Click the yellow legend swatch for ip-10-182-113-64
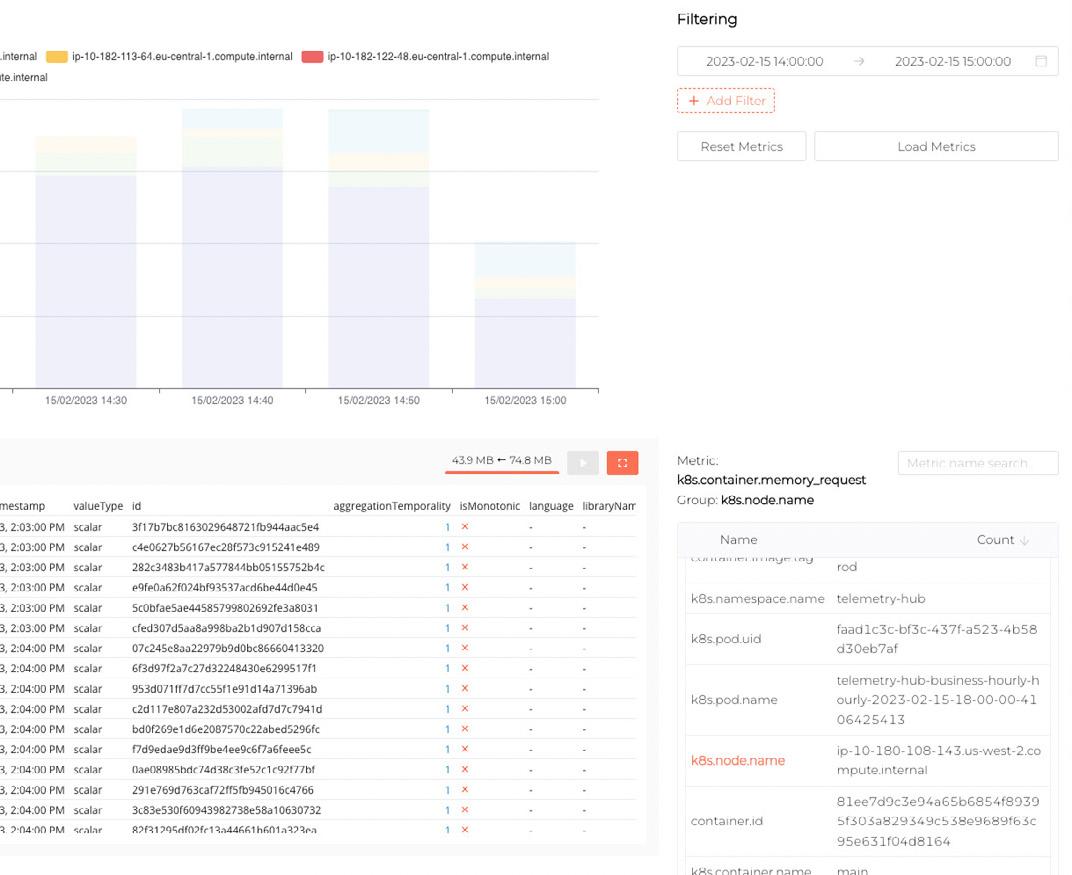Screen dimensions: 1072x875 [x=57, y=57]
